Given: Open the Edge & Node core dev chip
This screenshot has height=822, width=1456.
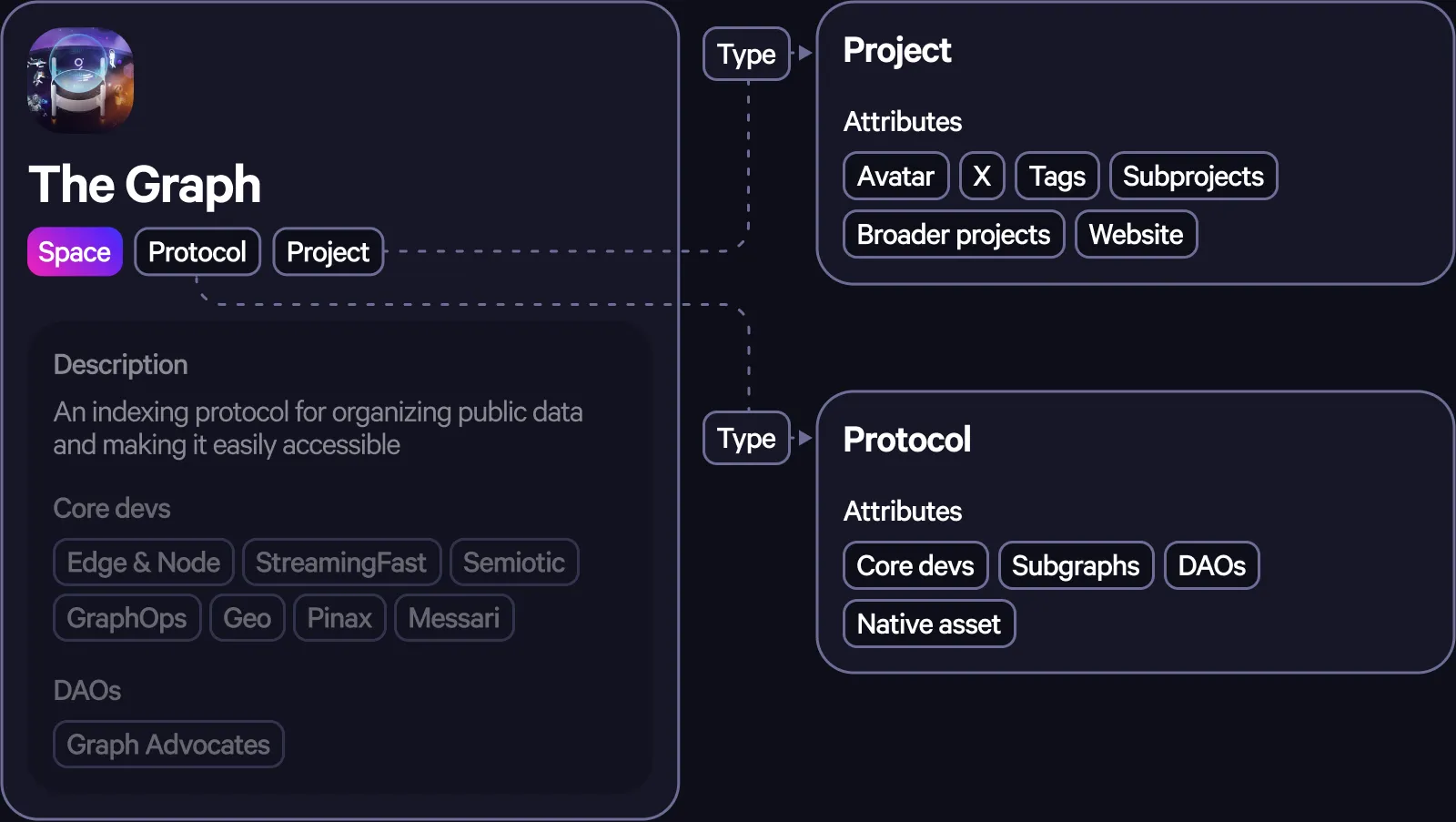Looking at the screenshot, I should (x=144, y=563).
